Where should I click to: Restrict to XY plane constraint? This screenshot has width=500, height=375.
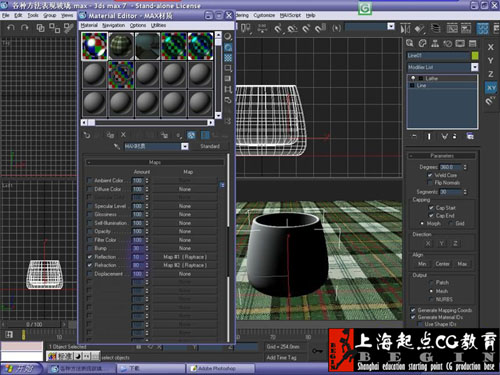pos(491,88)
